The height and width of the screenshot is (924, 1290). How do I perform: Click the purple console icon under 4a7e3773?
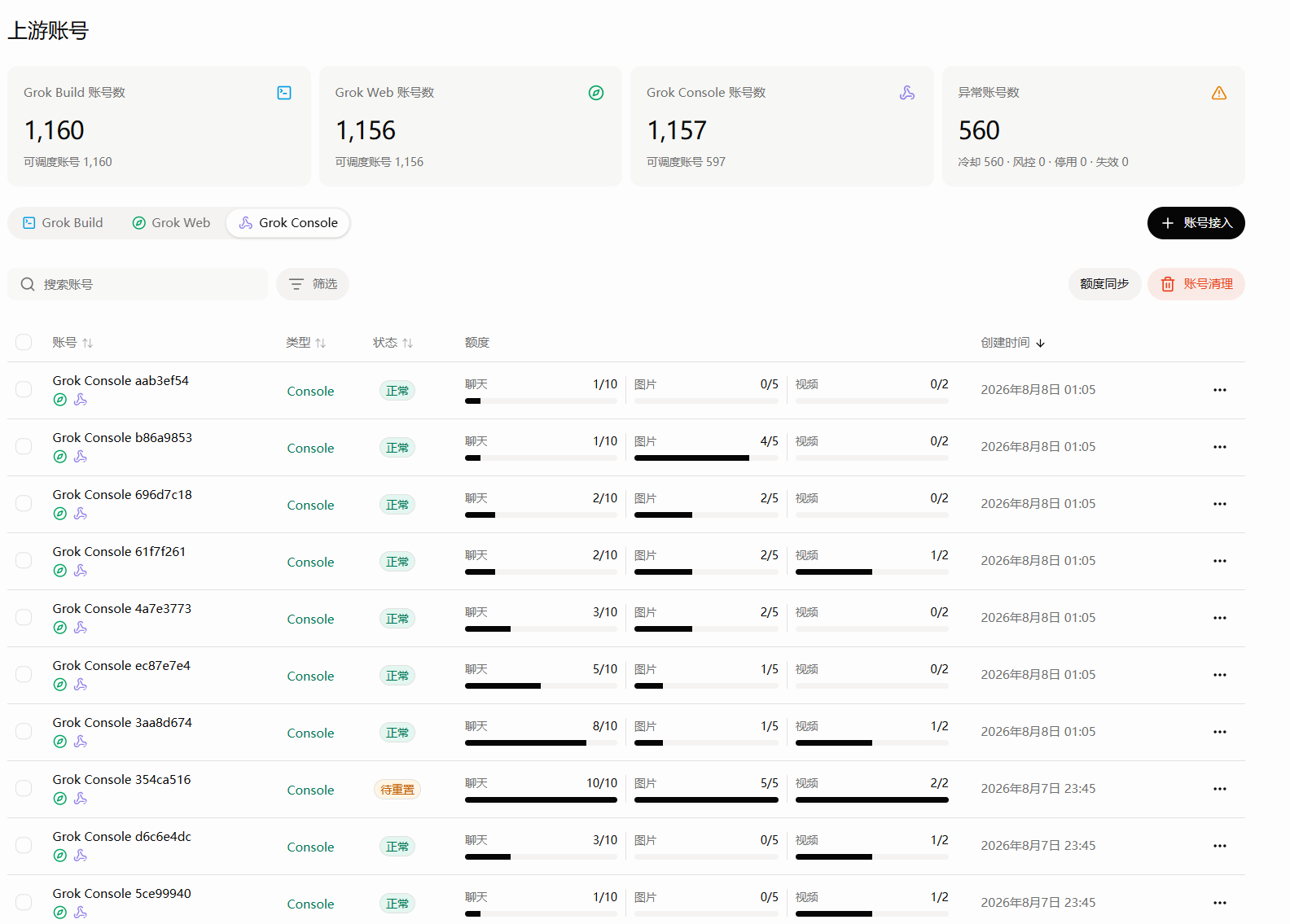(x=81, y=628)
